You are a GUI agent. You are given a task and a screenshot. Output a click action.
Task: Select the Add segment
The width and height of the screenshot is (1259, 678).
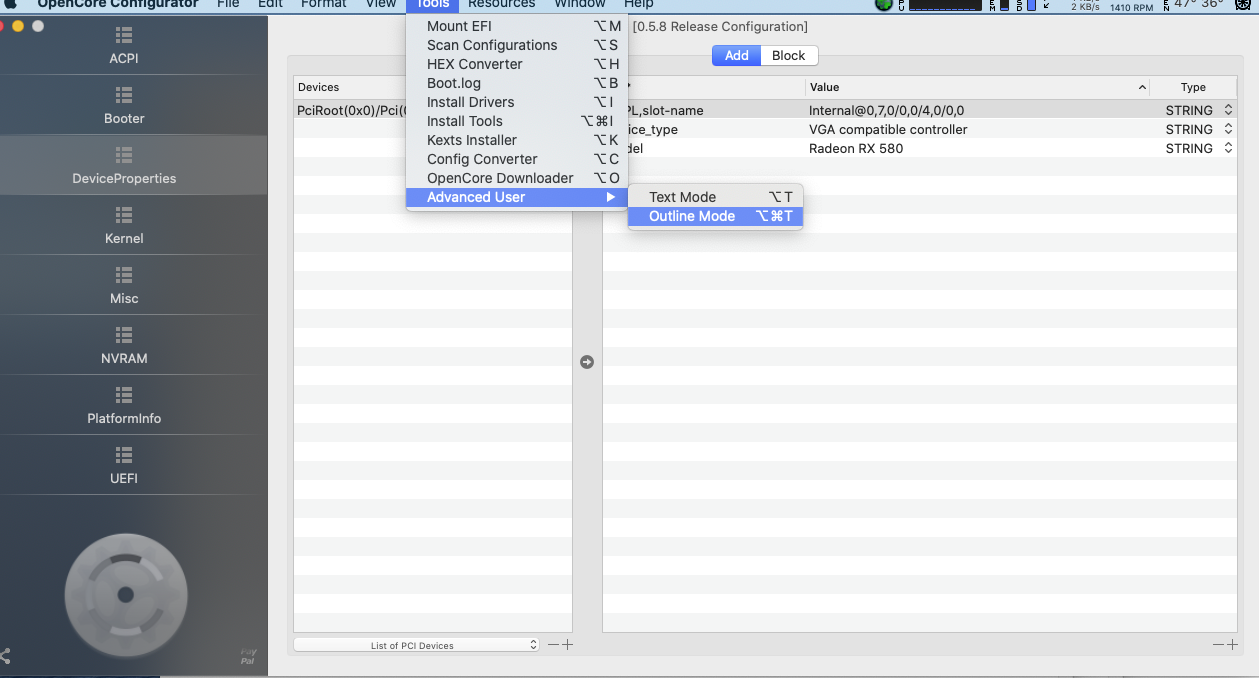point(737,56)
